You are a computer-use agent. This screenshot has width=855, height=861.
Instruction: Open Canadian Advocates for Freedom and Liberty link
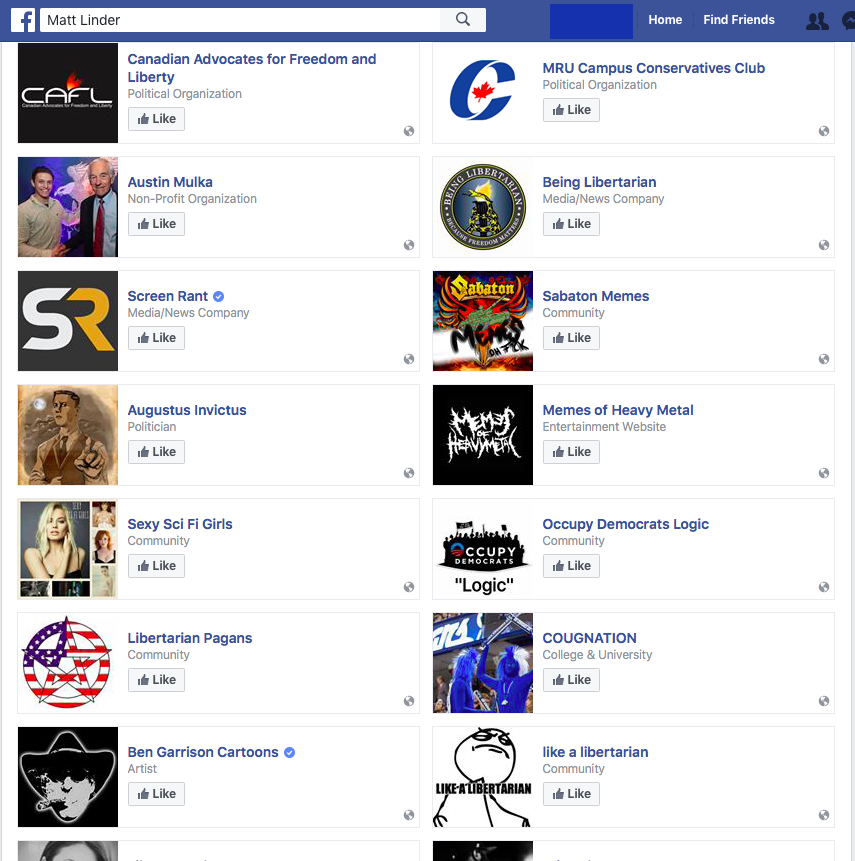pos(252,68)
